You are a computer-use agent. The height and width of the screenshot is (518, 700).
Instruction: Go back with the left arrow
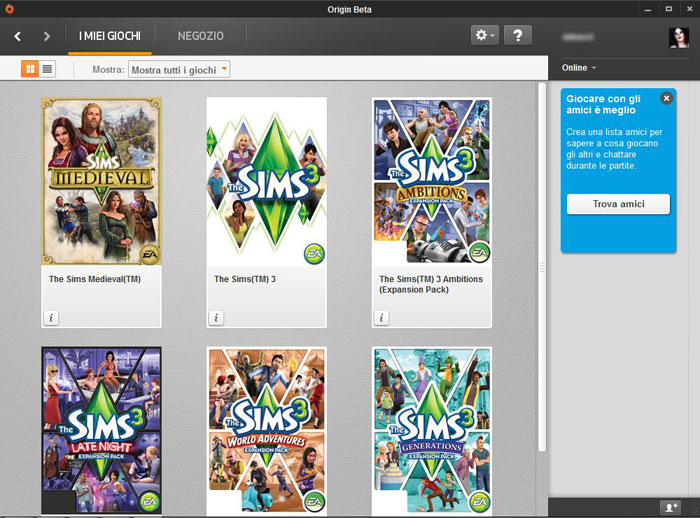17,36
